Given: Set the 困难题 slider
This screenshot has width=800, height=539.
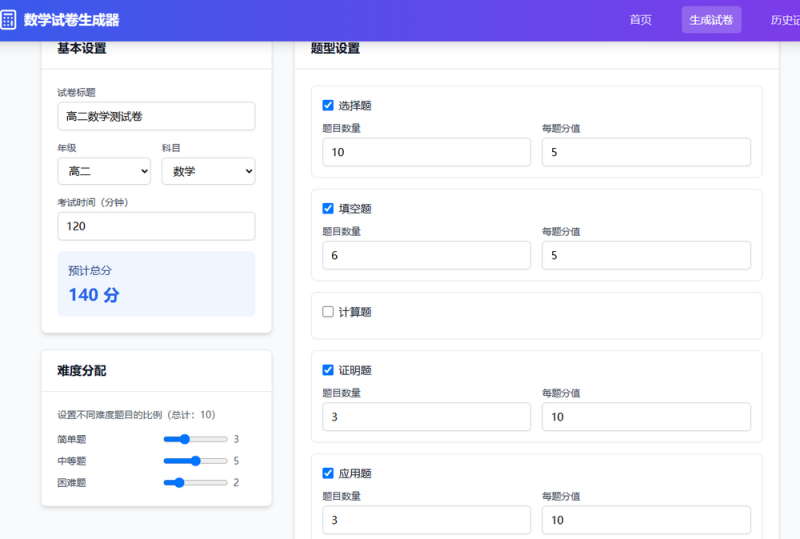Looking at the screenshot, I should pyautogui.click(x=194, y=483).
